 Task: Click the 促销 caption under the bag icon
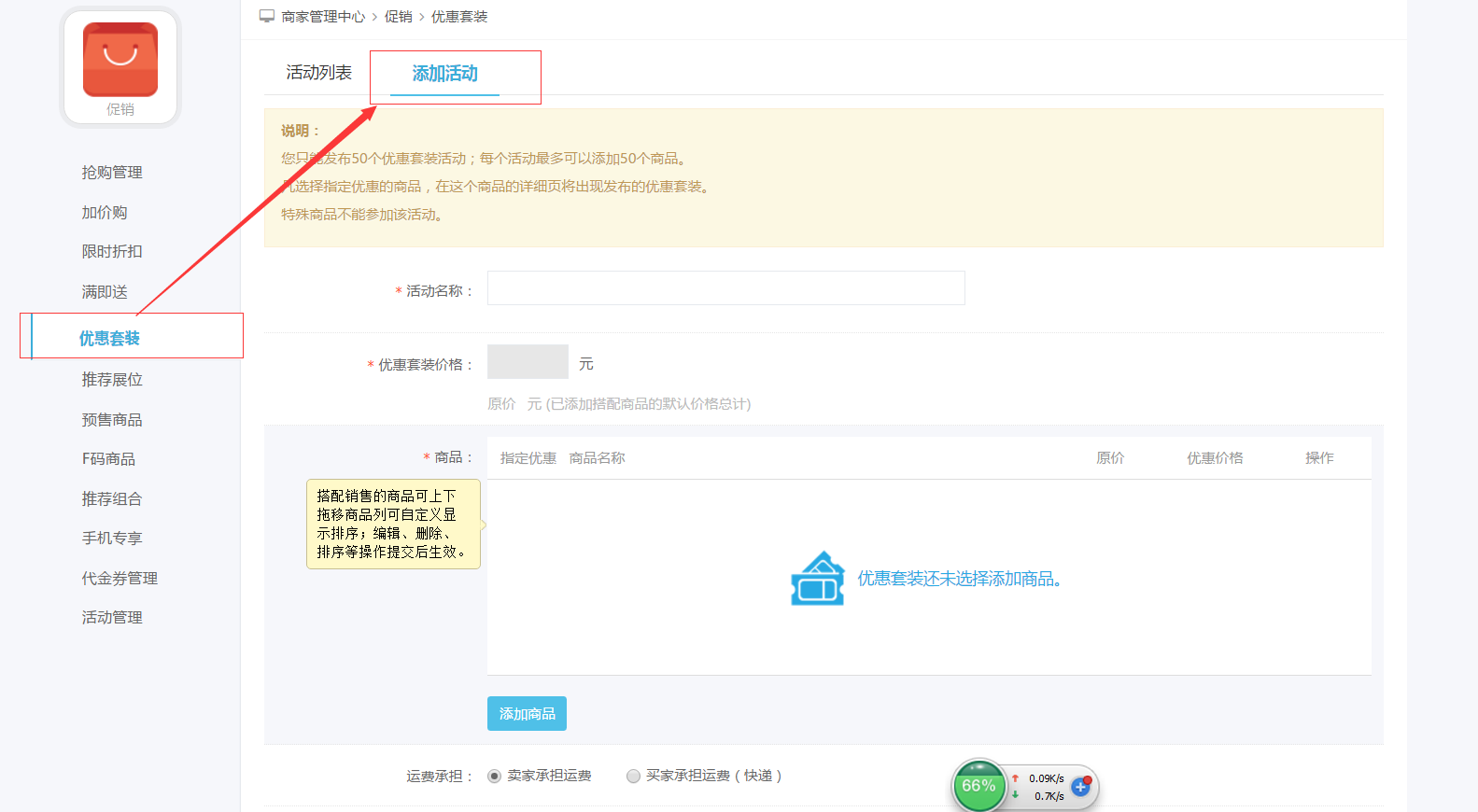pyautogui.click(x=120, y=109)
